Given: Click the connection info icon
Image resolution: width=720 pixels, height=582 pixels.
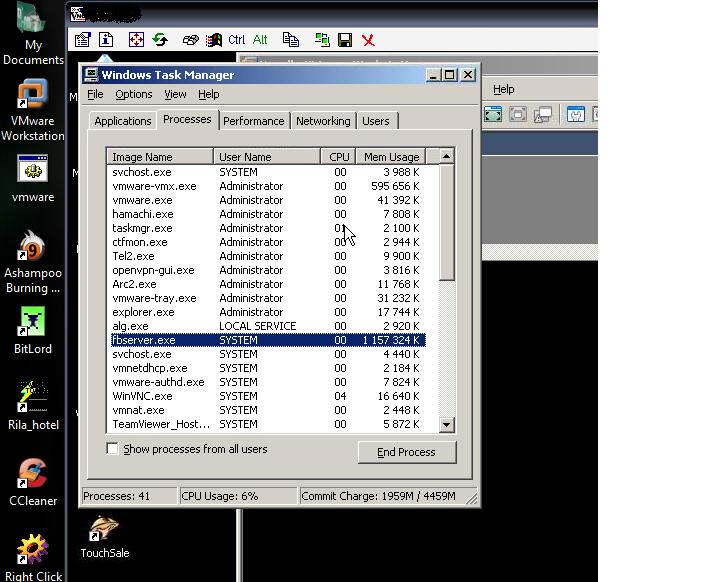Looking at the screenshot, I should (x=106, y=40).
